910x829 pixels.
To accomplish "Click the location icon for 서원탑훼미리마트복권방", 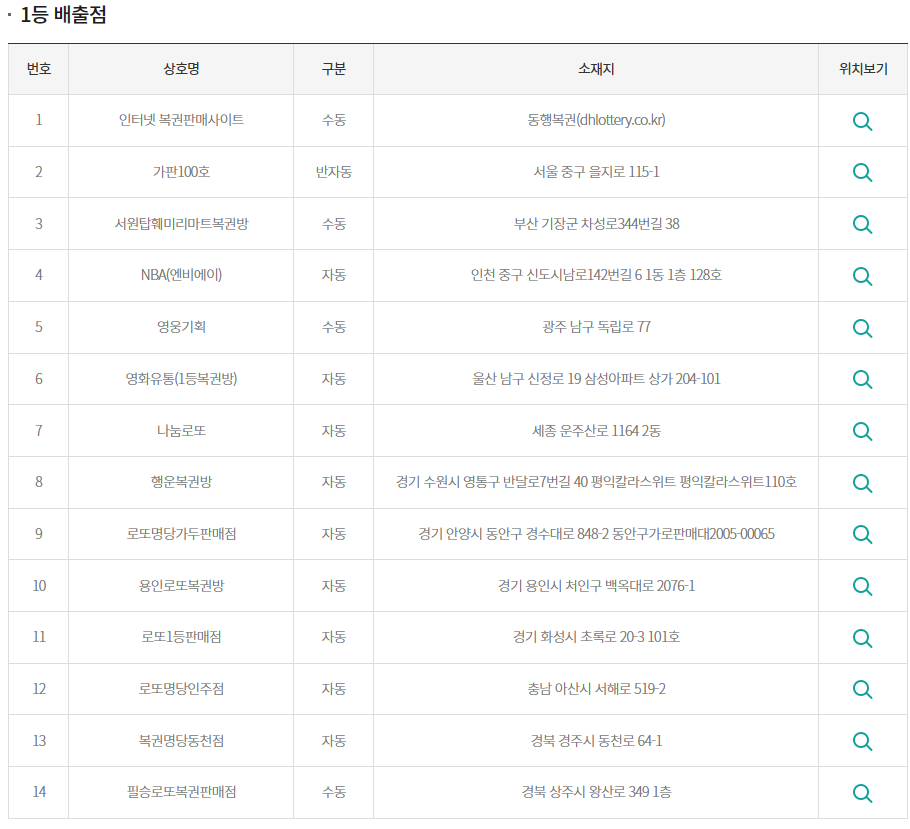I will [862, 224].
